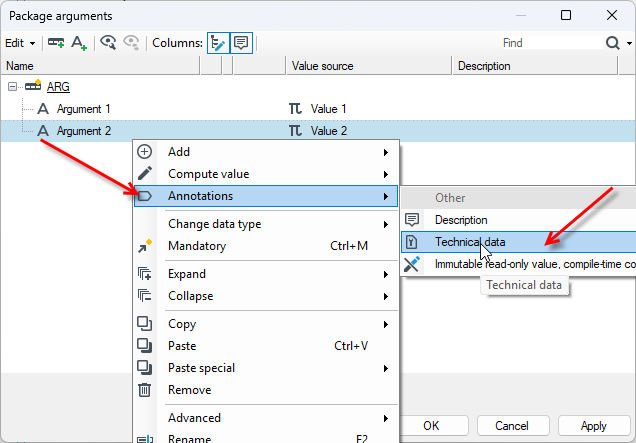Screen dimensions: 636x443
Task: Click the add argument (A+) toolbar icon
Action: tap(79, 43)
